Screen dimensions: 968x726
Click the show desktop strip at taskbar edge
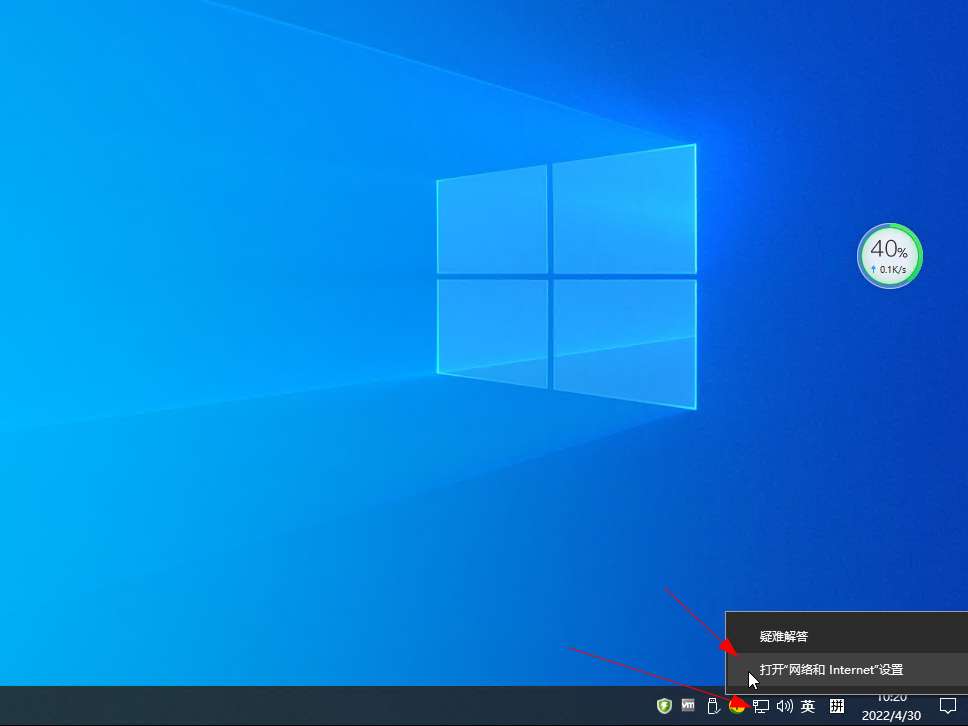point(965,706)
